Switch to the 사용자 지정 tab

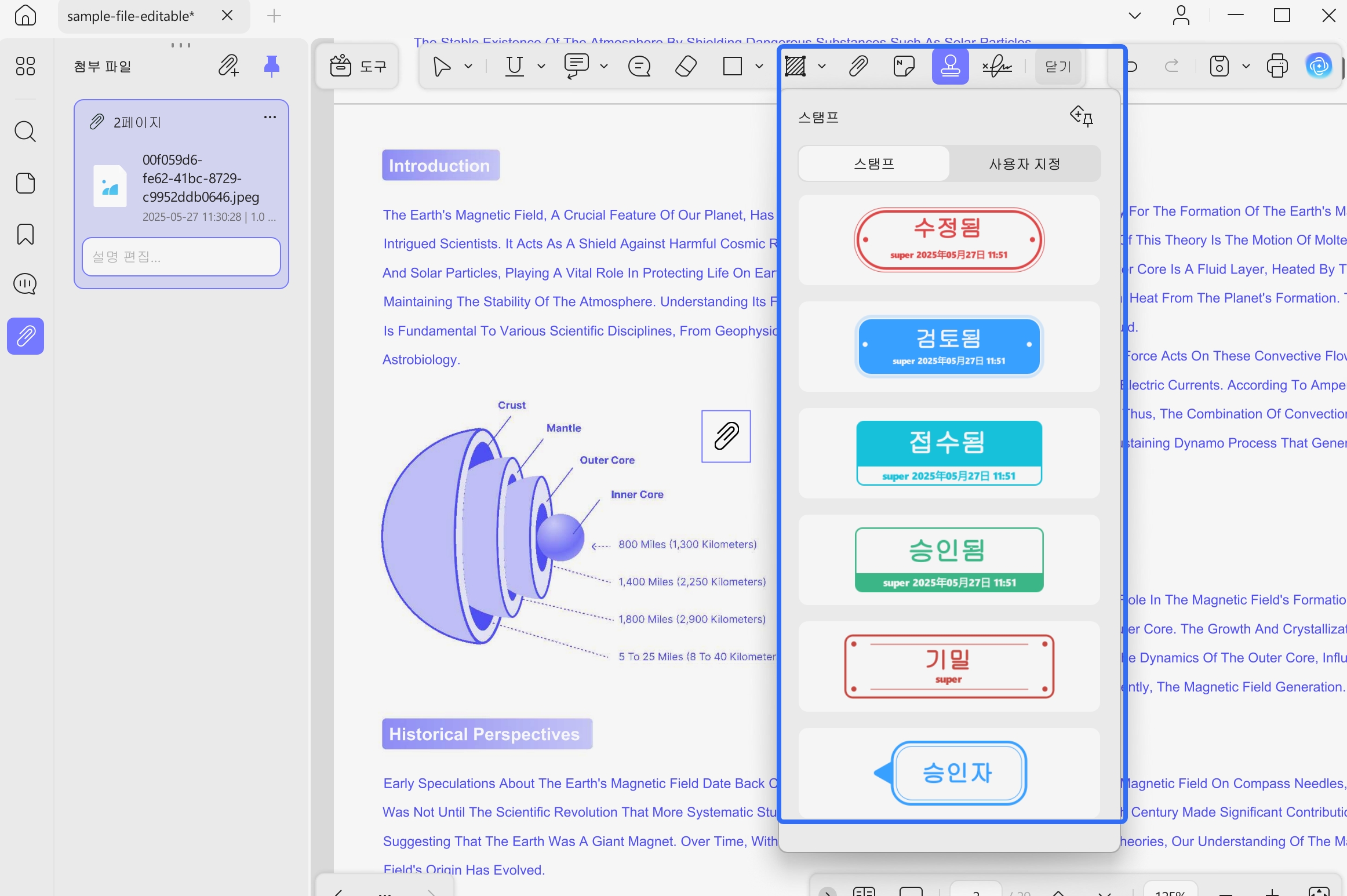tap(1025, 164)
